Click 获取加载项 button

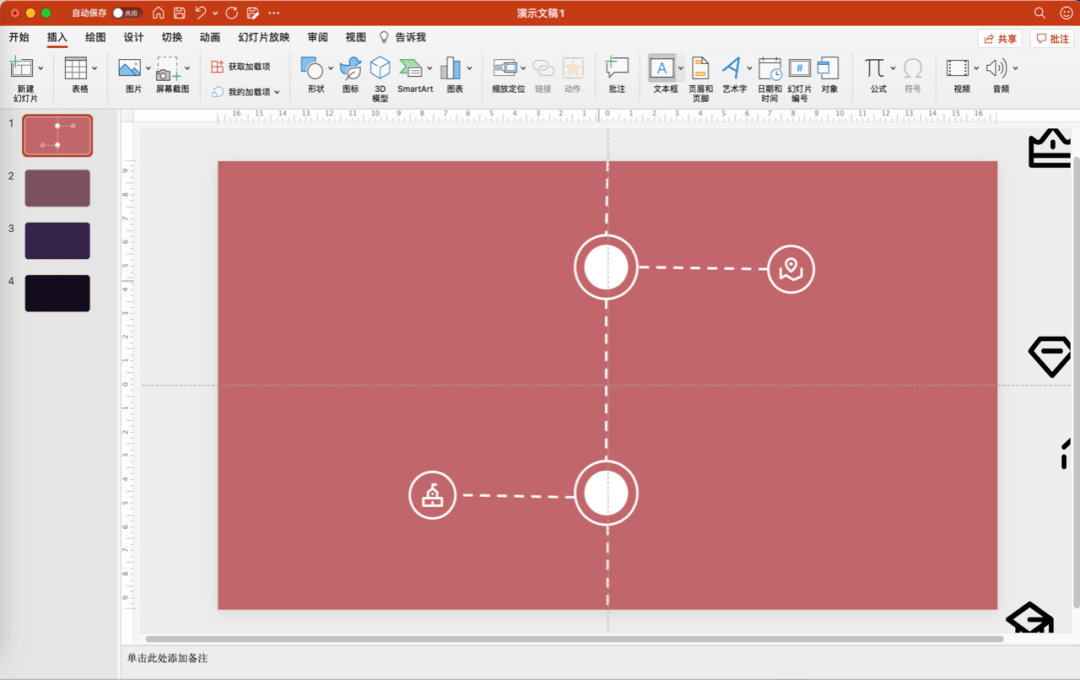[241, 66]
